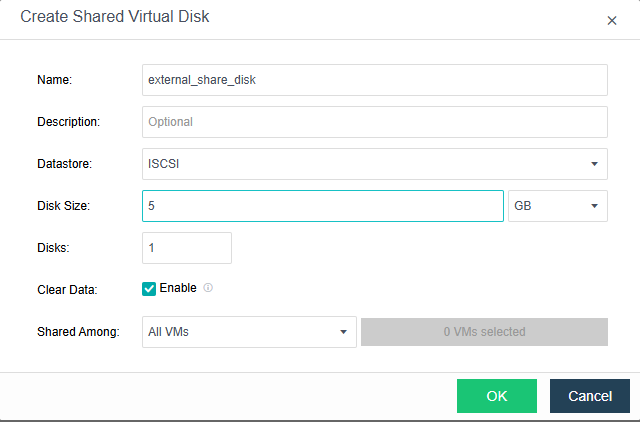Click the Enable label text
The width and height of the screenshot is (640, 422).
point(178,288)
